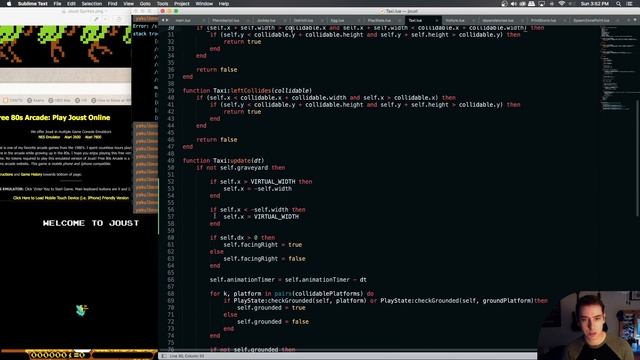Click the ostrich rider sprite in game
This screenshot has width=640, height=360.
[82, 310]
